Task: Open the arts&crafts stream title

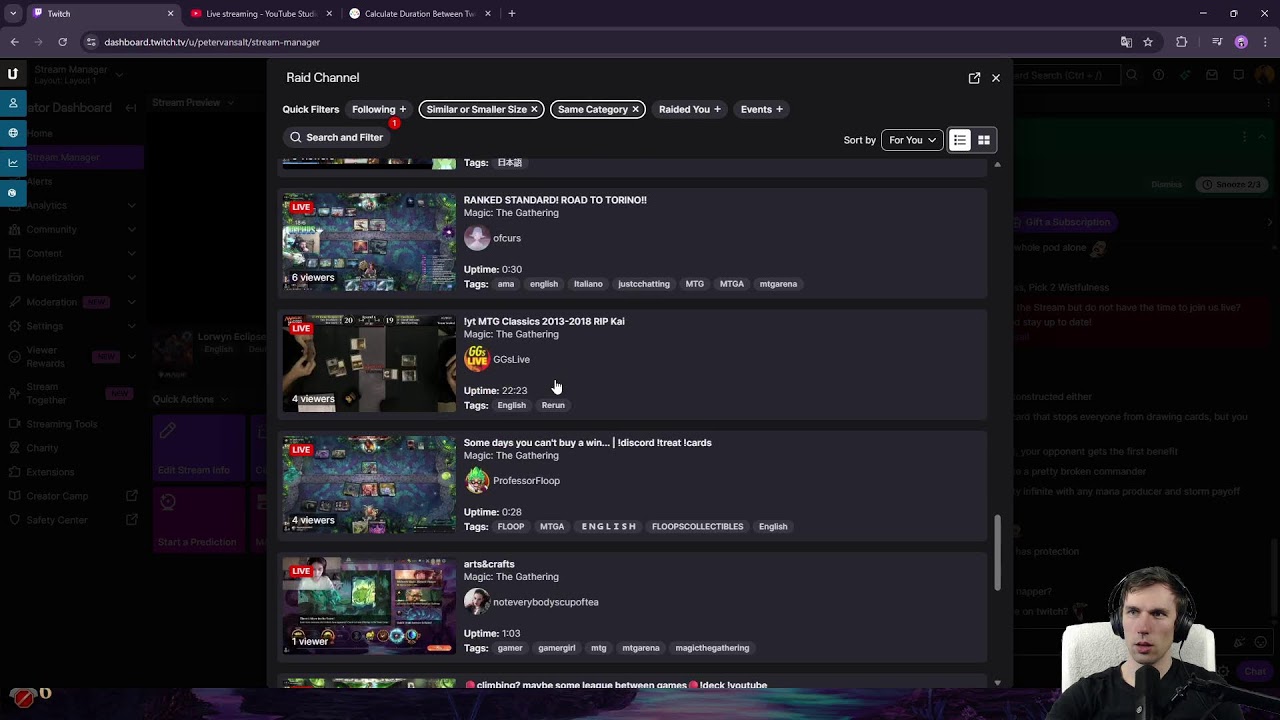Action: [x=489, y=564]
